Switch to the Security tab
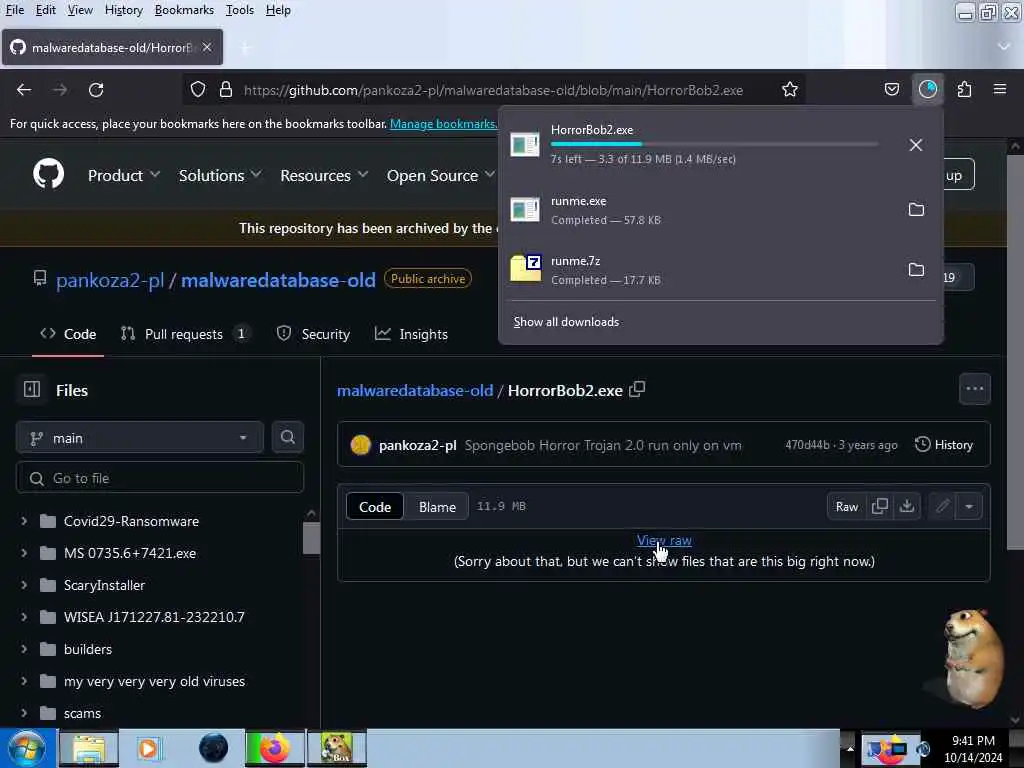Screen dimensions: 1024x768 click(x=313, y=334)
